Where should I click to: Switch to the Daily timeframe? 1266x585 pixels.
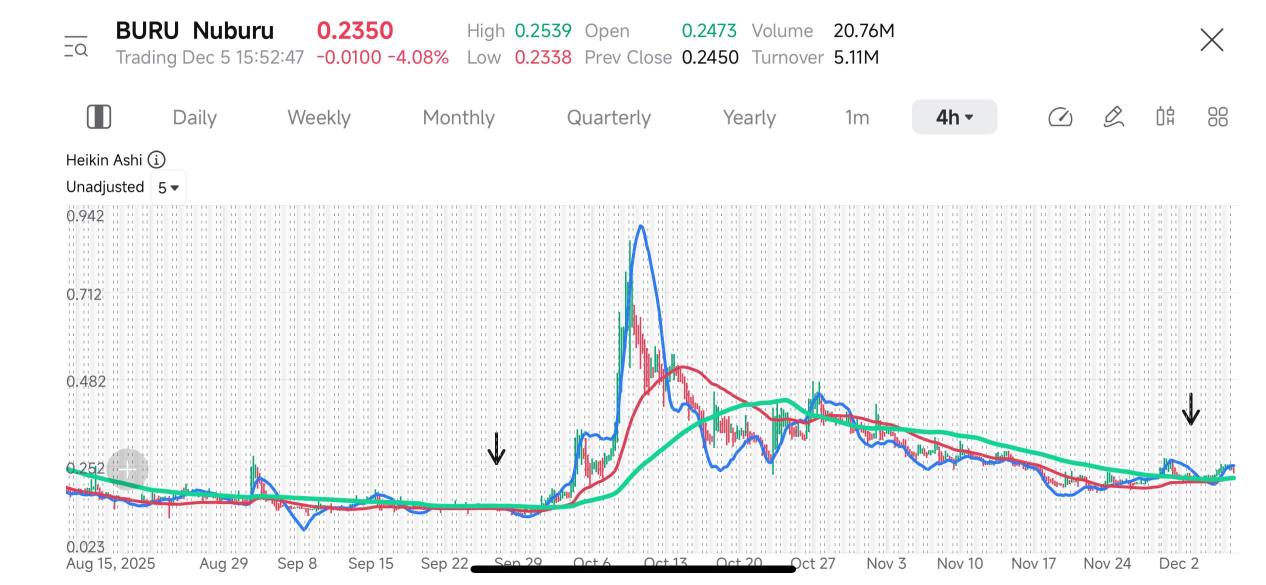[x=194, y=117]
